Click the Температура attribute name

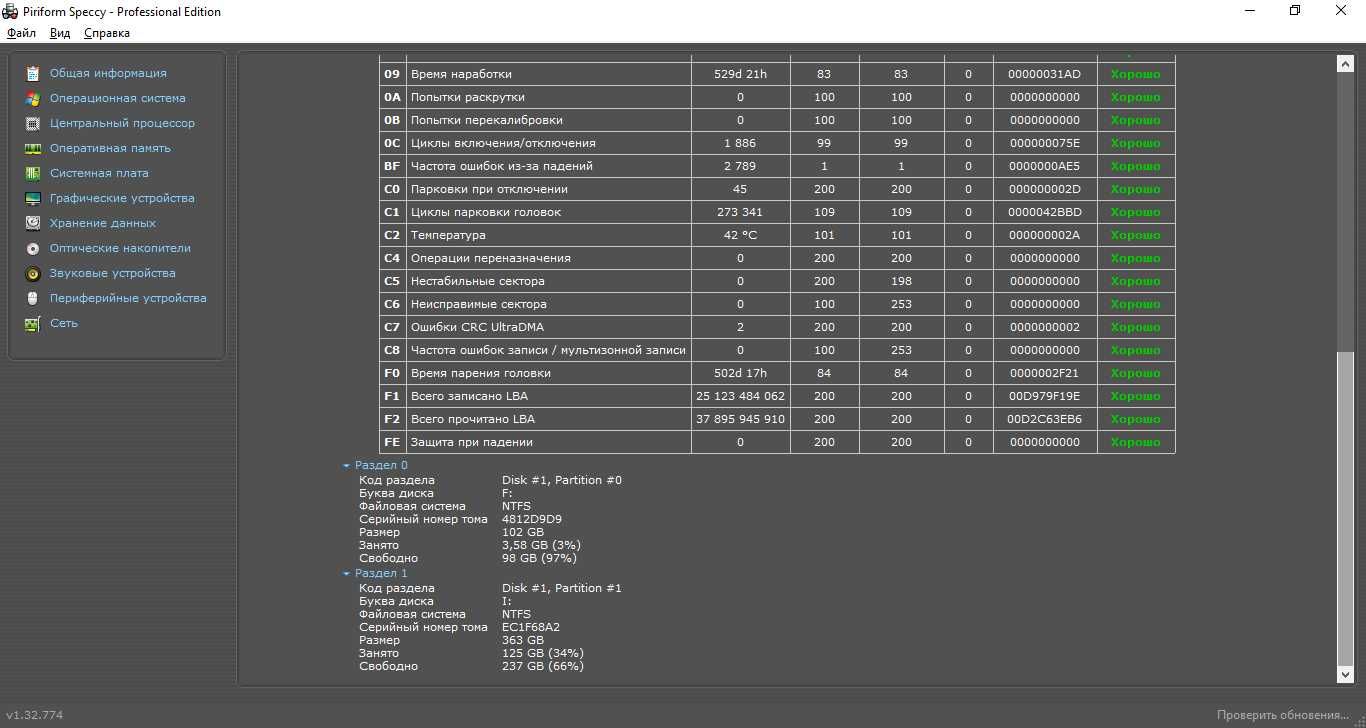(448, 235)
